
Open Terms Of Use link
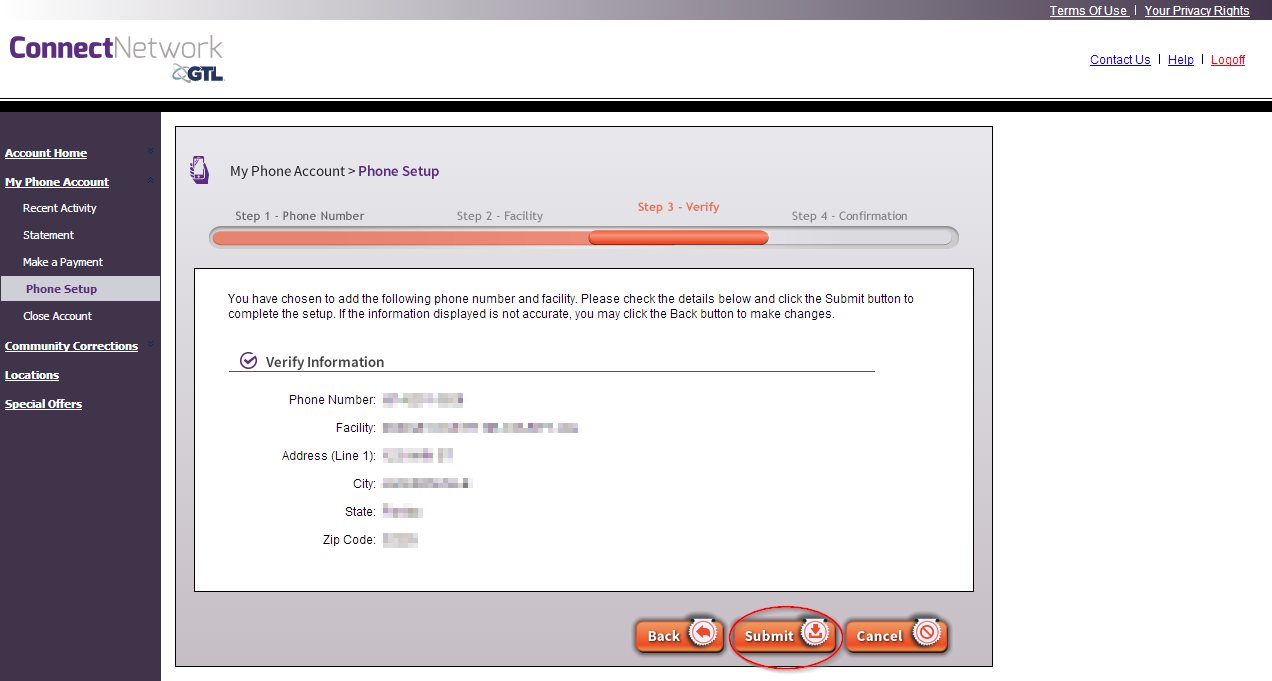(1088, 10)
